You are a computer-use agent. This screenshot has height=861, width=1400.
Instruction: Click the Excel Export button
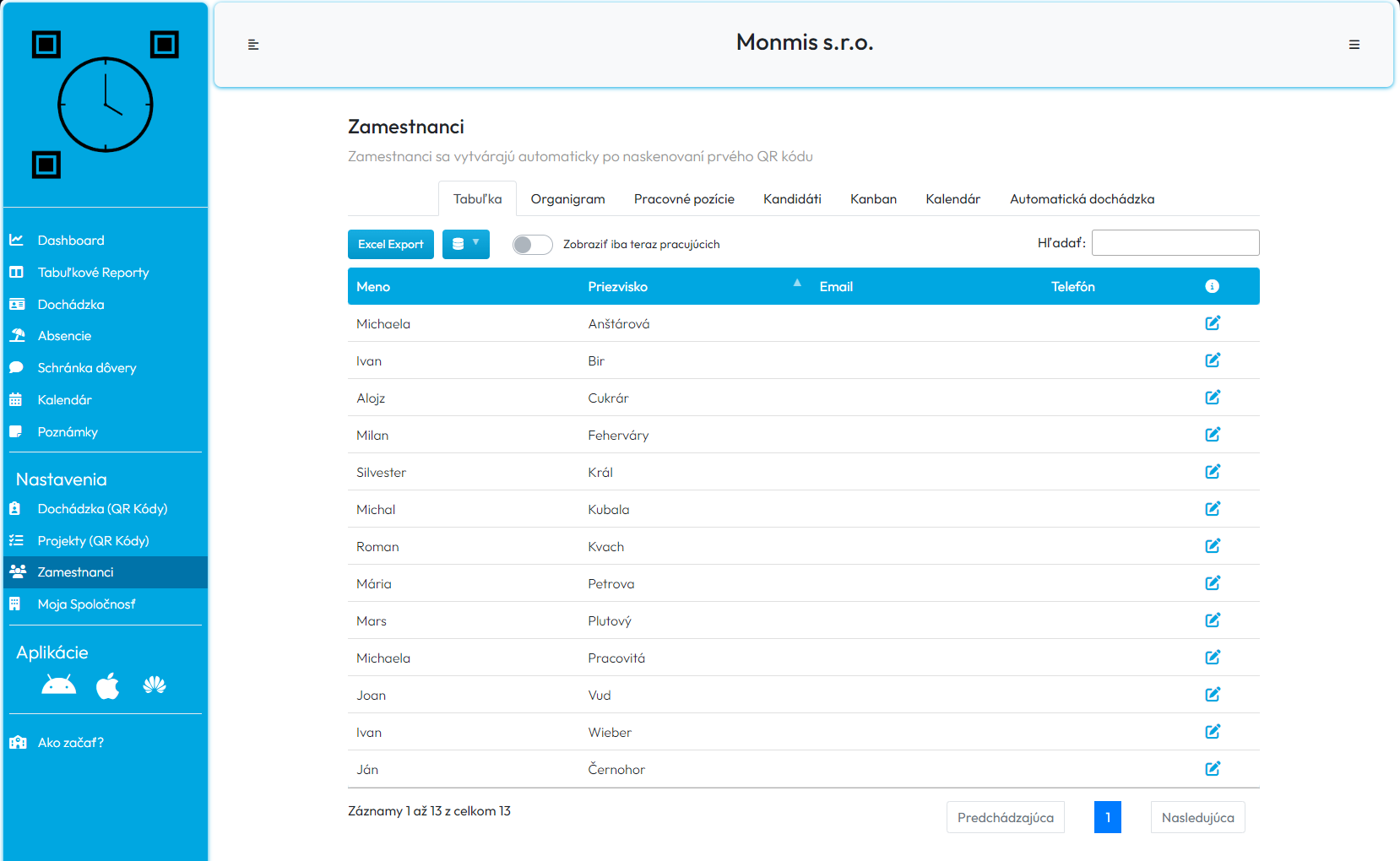pyautogui.click(x=391, y=244)
